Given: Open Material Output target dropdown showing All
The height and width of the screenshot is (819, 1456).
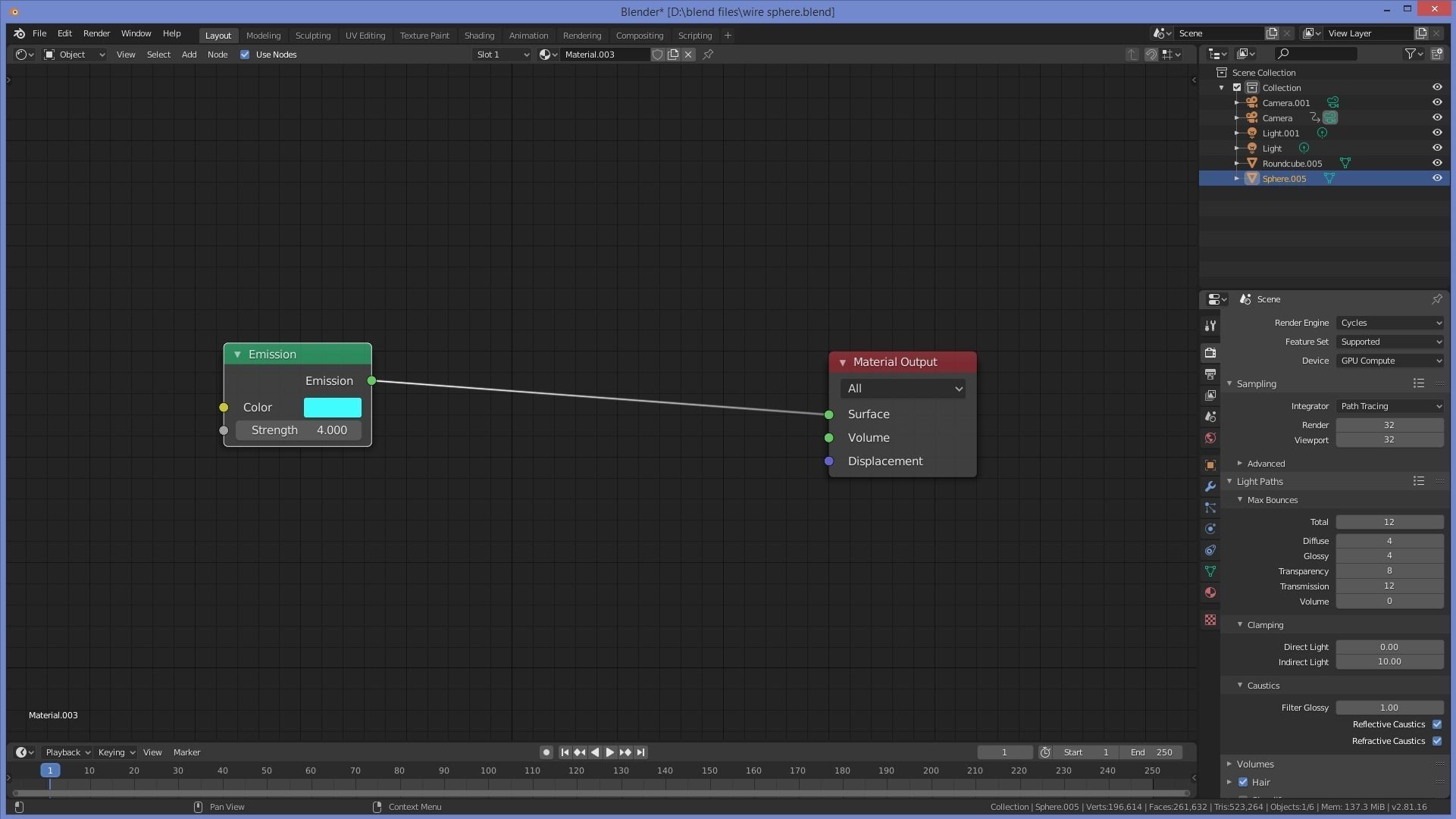Looking at the screenshot, I should (x=902, y=389).
